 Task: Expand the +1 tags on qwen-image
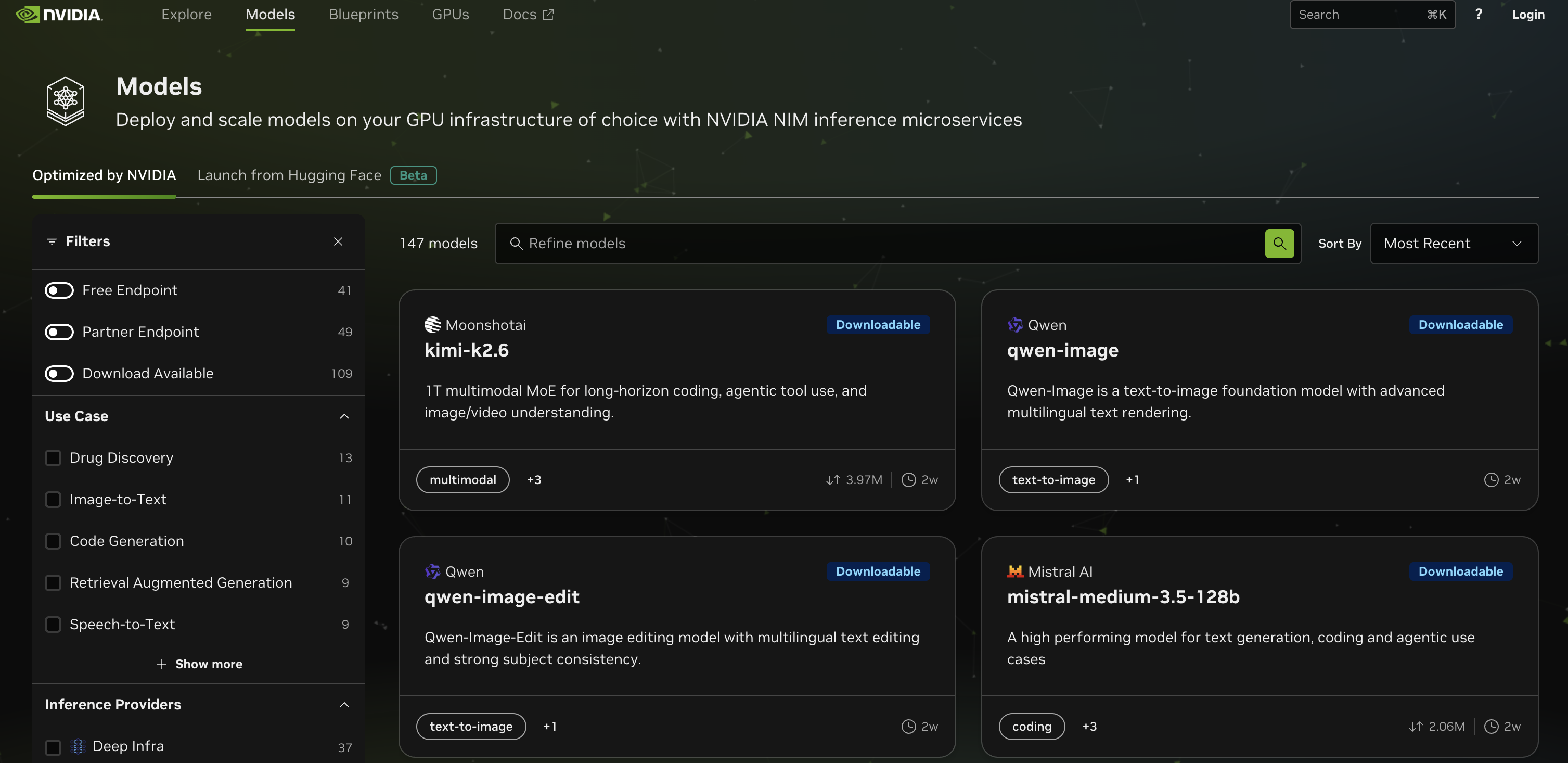pos(1132,480)
